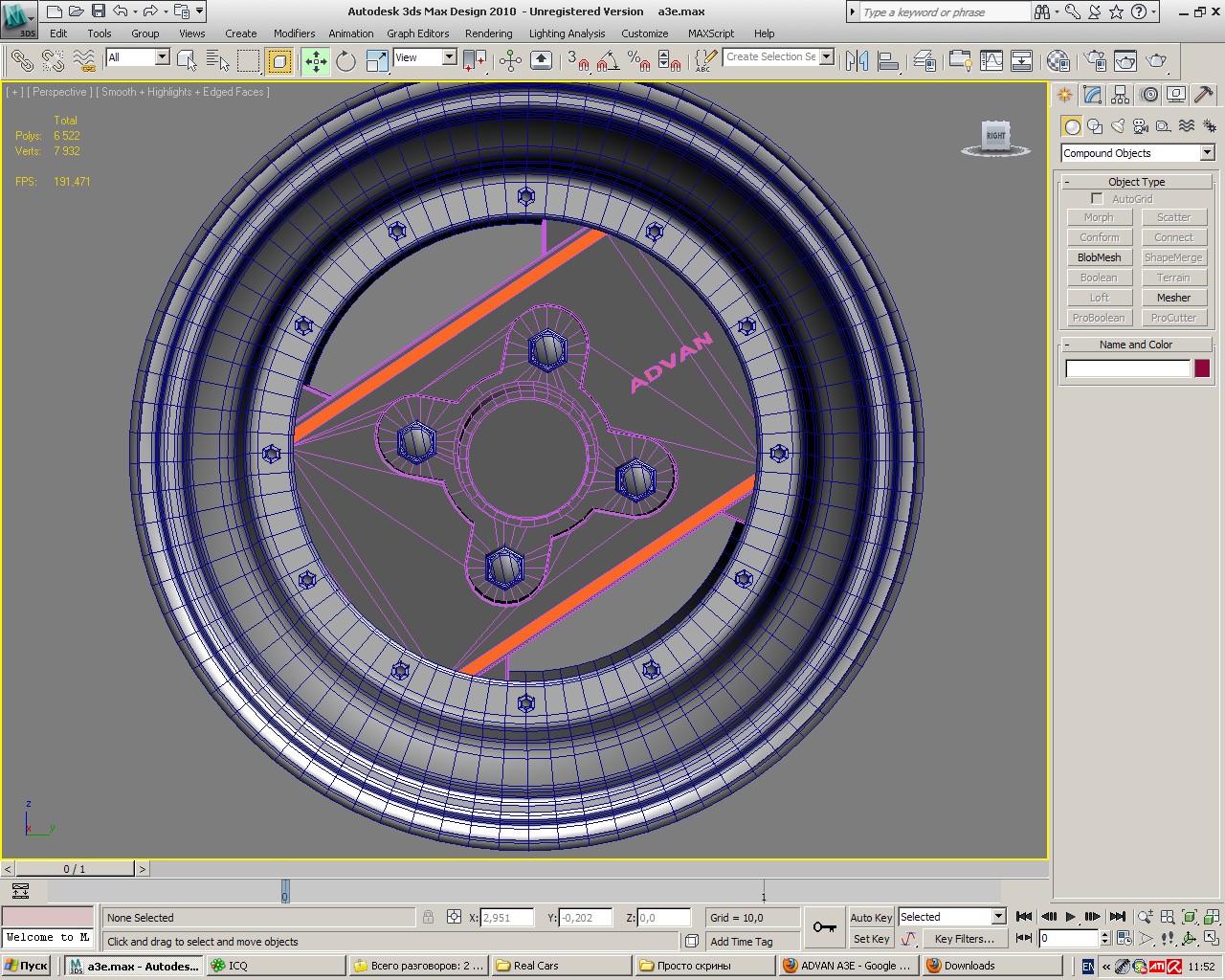Select the Lights category icon

click(1117, 126)
